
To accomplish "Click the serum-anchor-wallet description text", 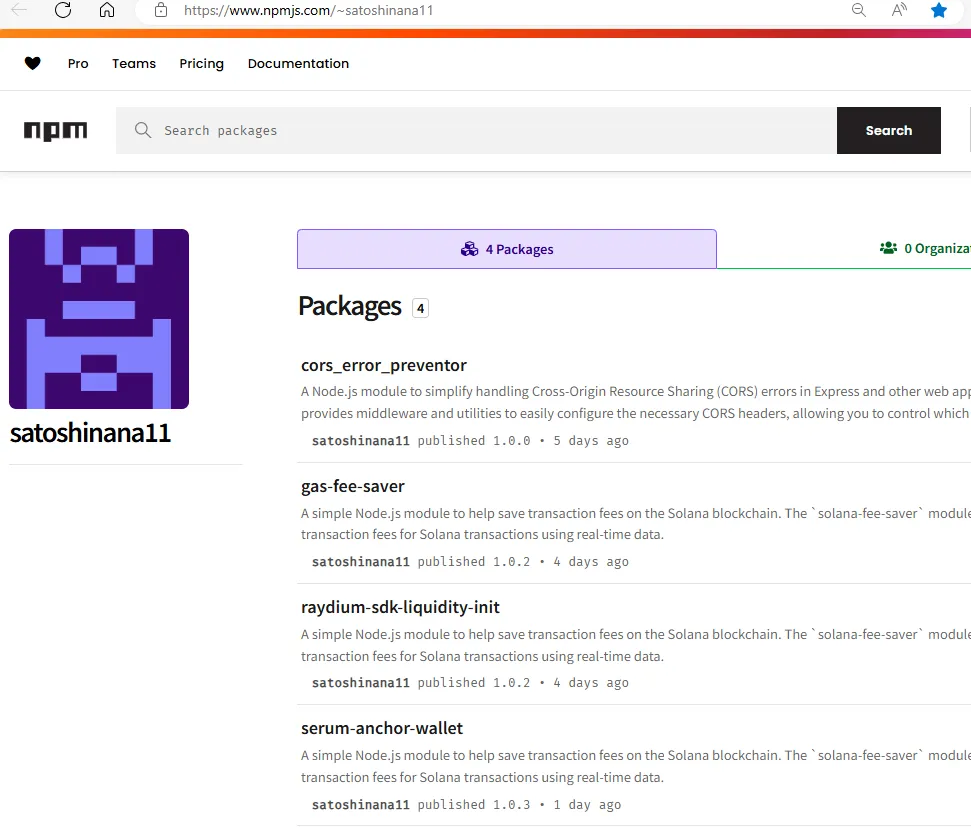I will [x=635, y=766].
